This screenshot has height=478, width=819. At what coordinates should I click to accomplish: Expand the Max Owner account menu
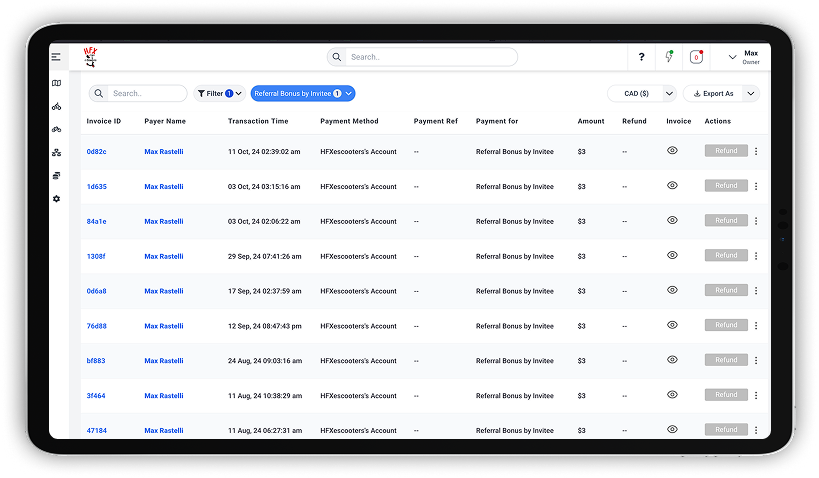[732, 57]
